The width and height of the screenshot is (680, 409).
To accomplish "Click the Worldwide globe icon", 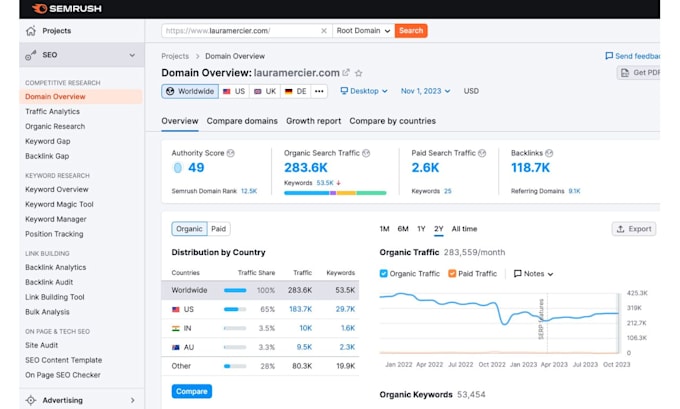I will [x=170, y=91].
